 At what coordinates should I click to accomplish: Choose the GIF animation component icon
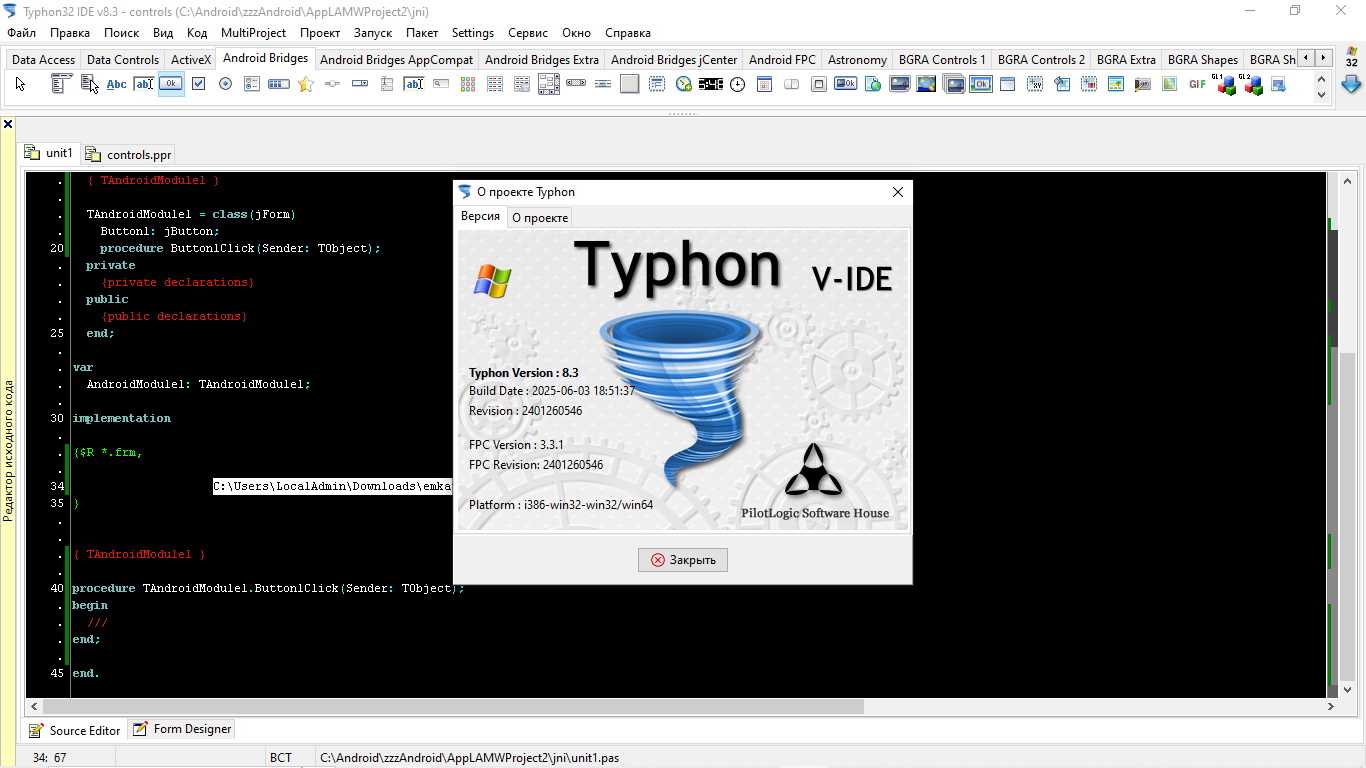click(x=1197, y=84)
